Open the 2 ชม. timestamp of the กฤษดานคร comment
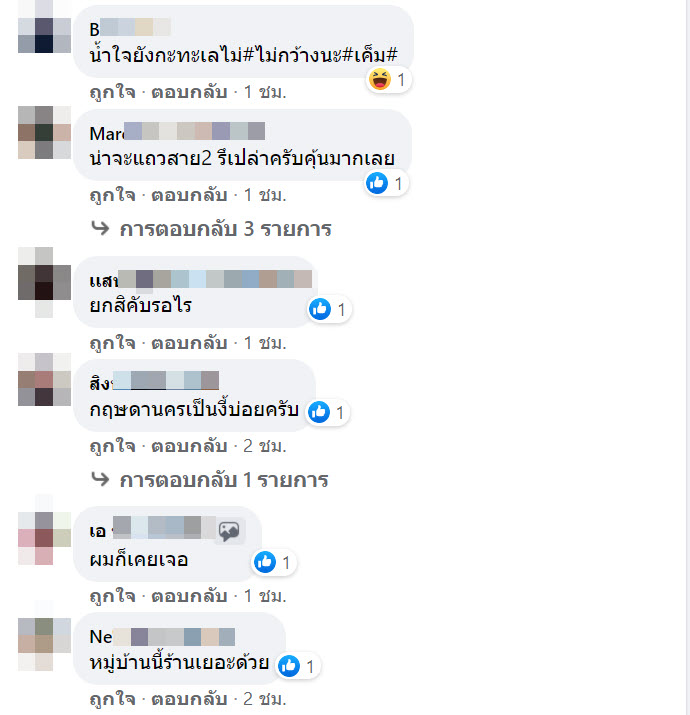The width and height of the screenshot is (690, 715). click(x=265, y=446)
